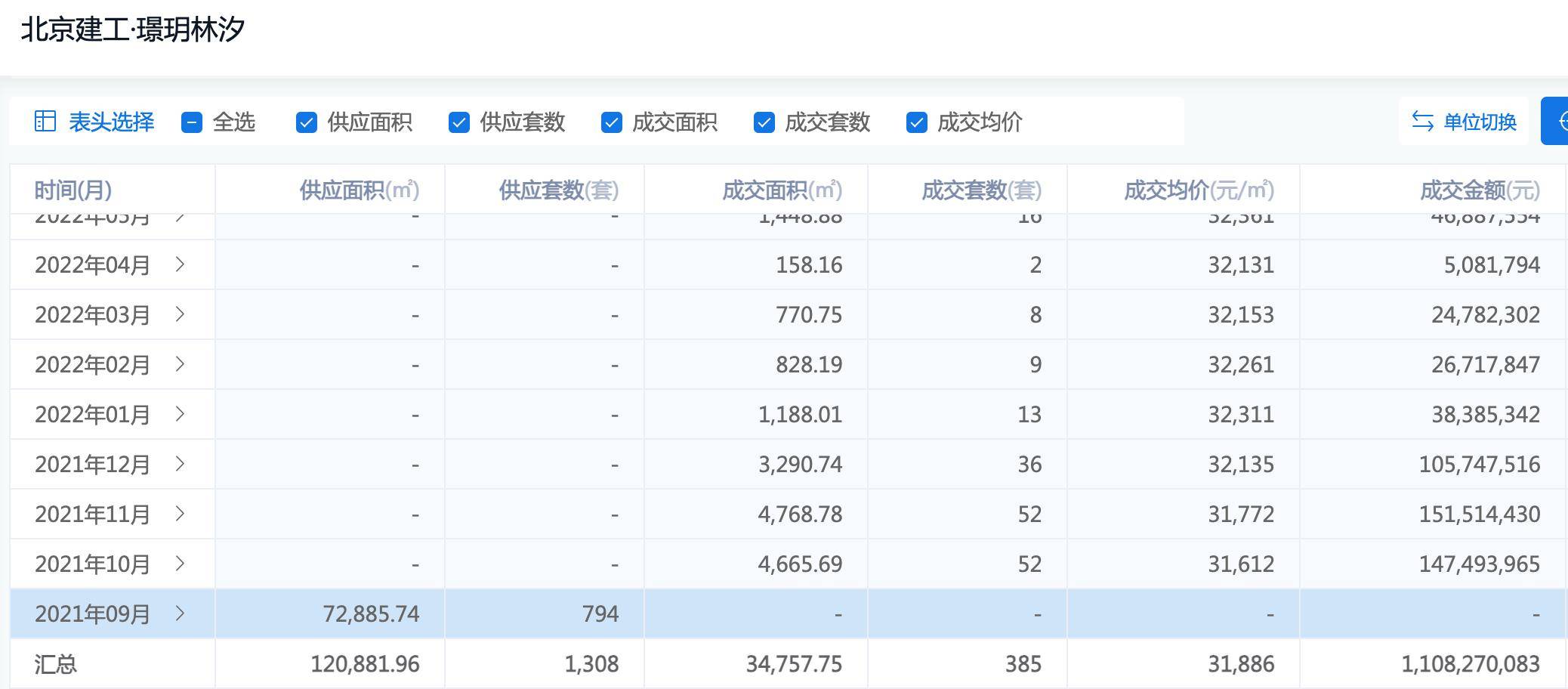1568x689 pixels.
Task: Expand the 2022年03月 row chevron
Action: pyautogui.click(x=180, y=314)
